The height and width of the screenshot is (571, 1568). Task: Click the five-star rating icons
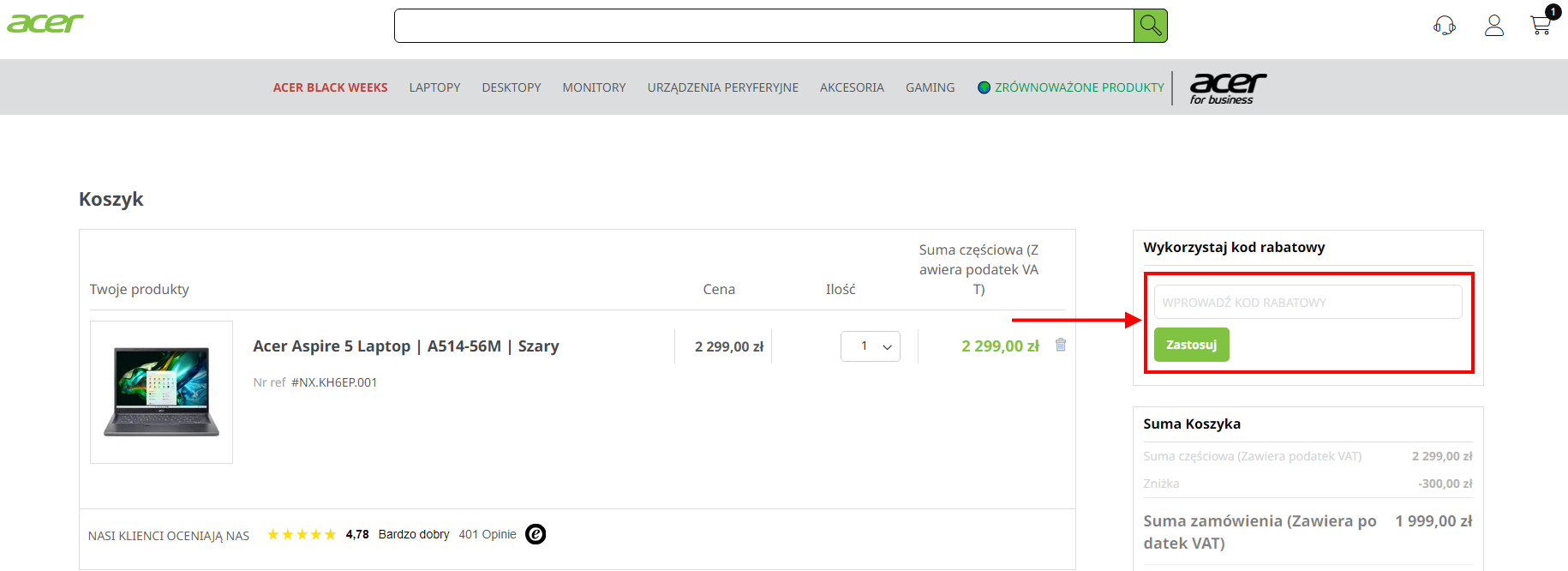pos(302,534)
